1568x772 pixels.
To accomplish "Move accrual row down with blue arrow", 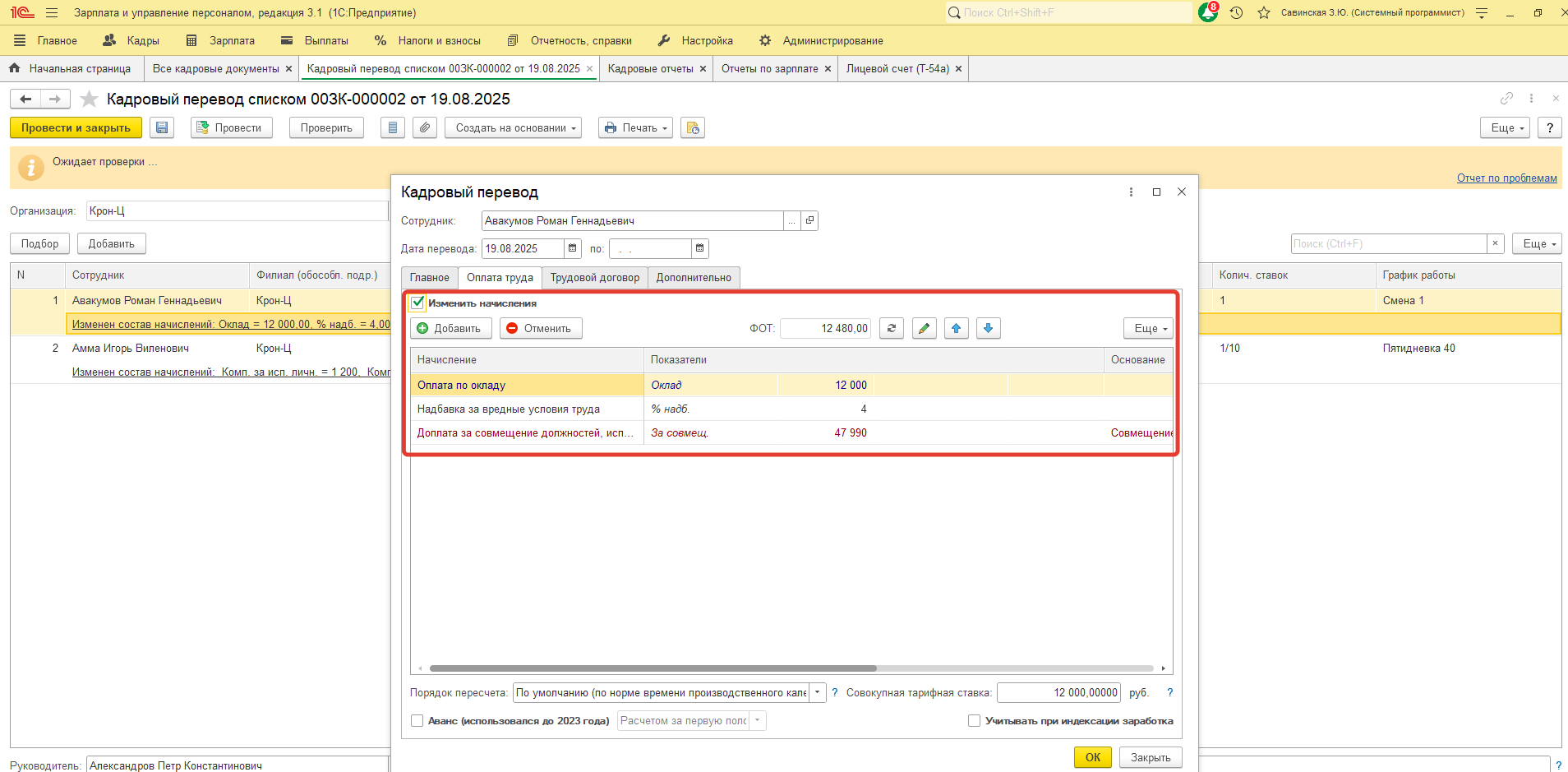I will click(988, 328).
